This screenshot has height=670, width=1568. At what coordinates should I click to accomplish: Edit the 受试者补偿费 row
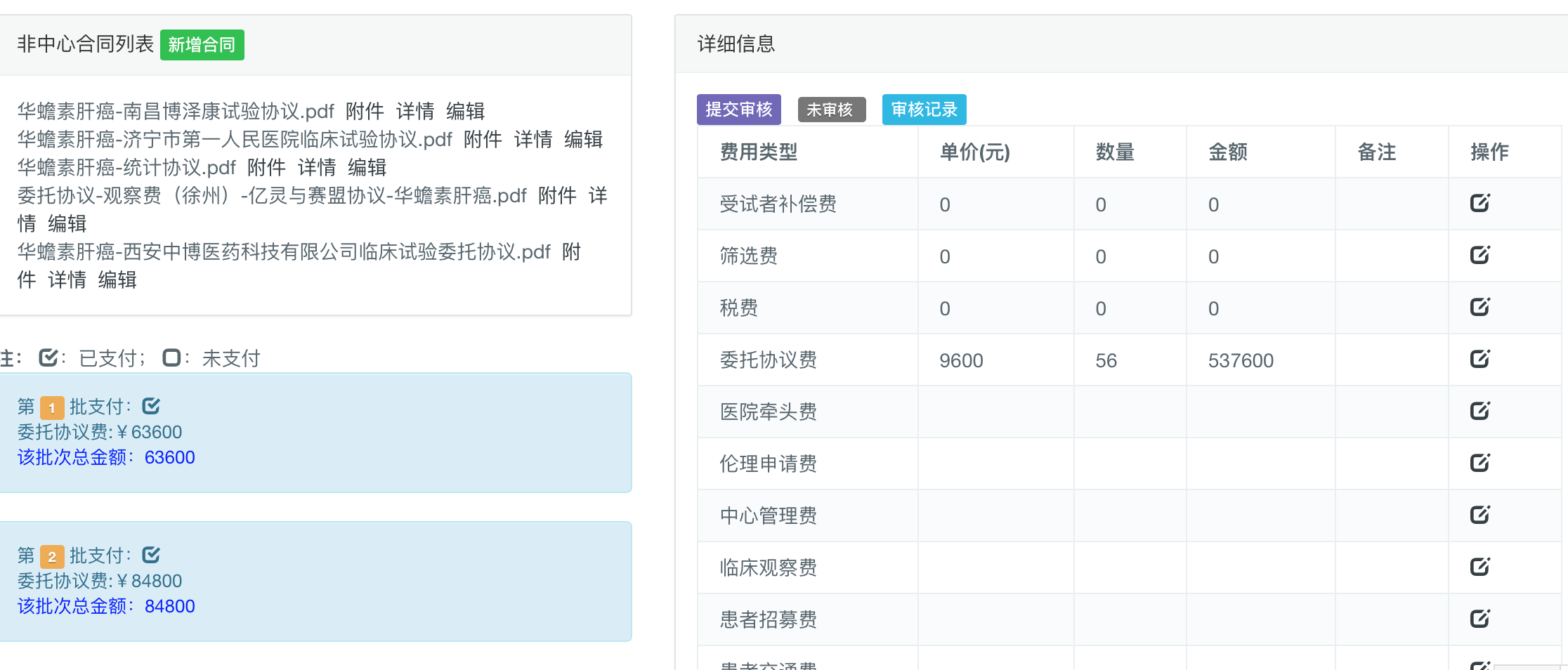1480,203
